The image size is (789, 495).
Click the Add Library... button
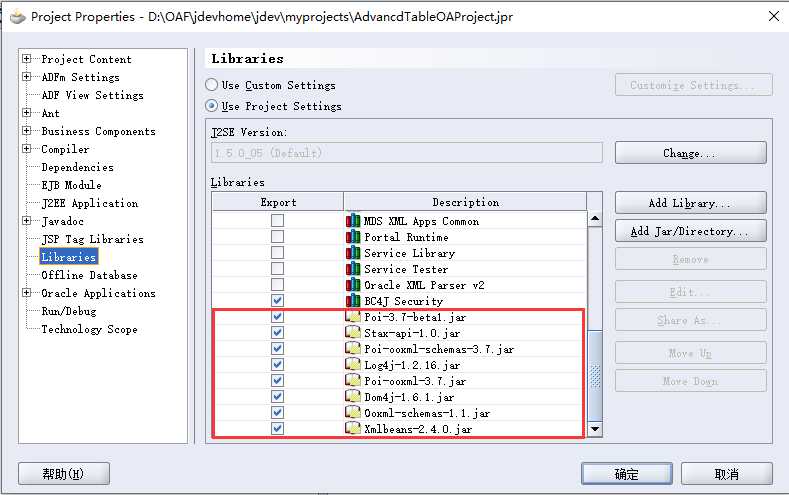click(690, 203)
